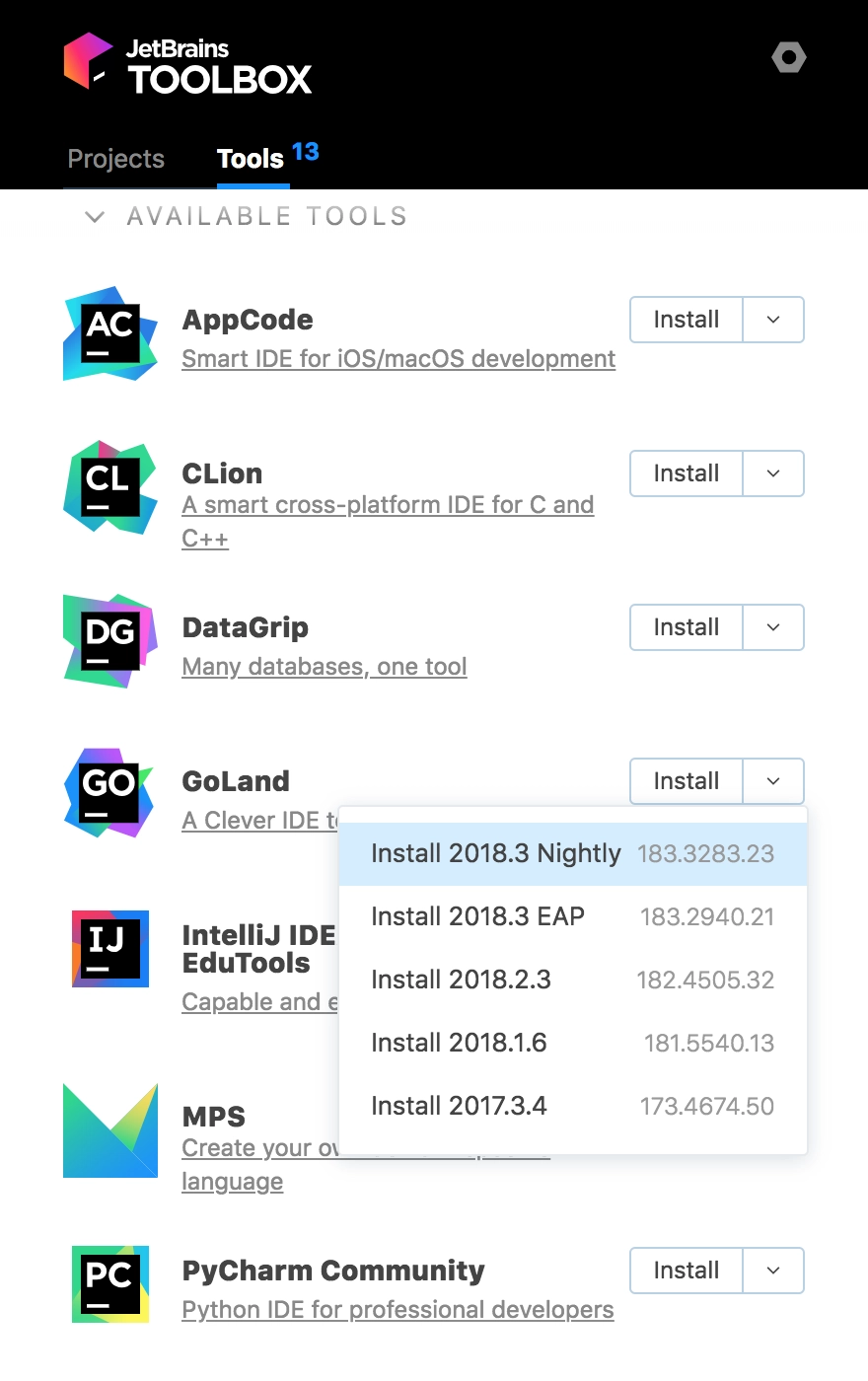Click the AppCode title
The image size is (868, 1381).
[248, 320]
